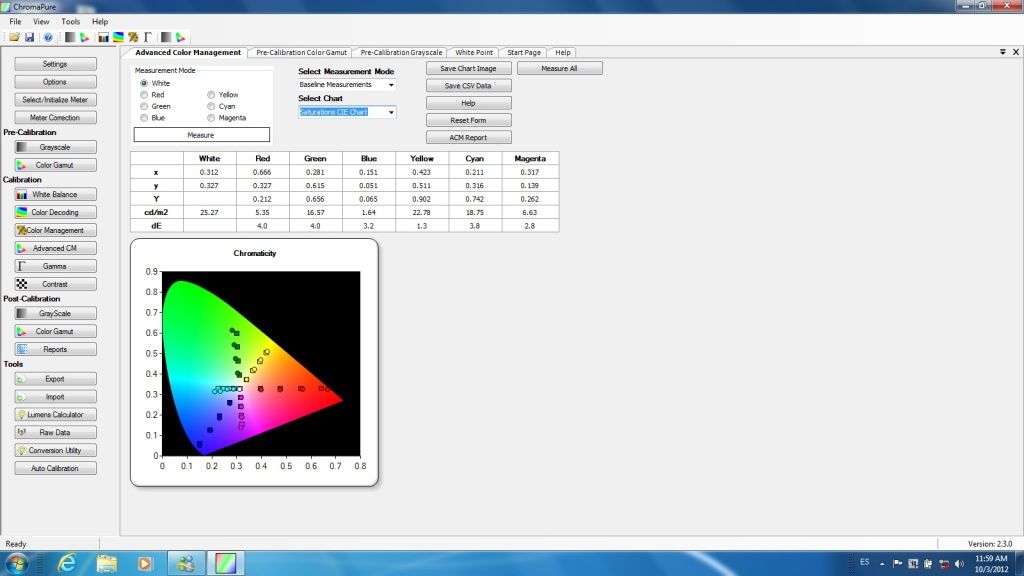Click the Yellow column header in the table
The height and width of the screenshot is (576, 1024).
tap(422, 159)
